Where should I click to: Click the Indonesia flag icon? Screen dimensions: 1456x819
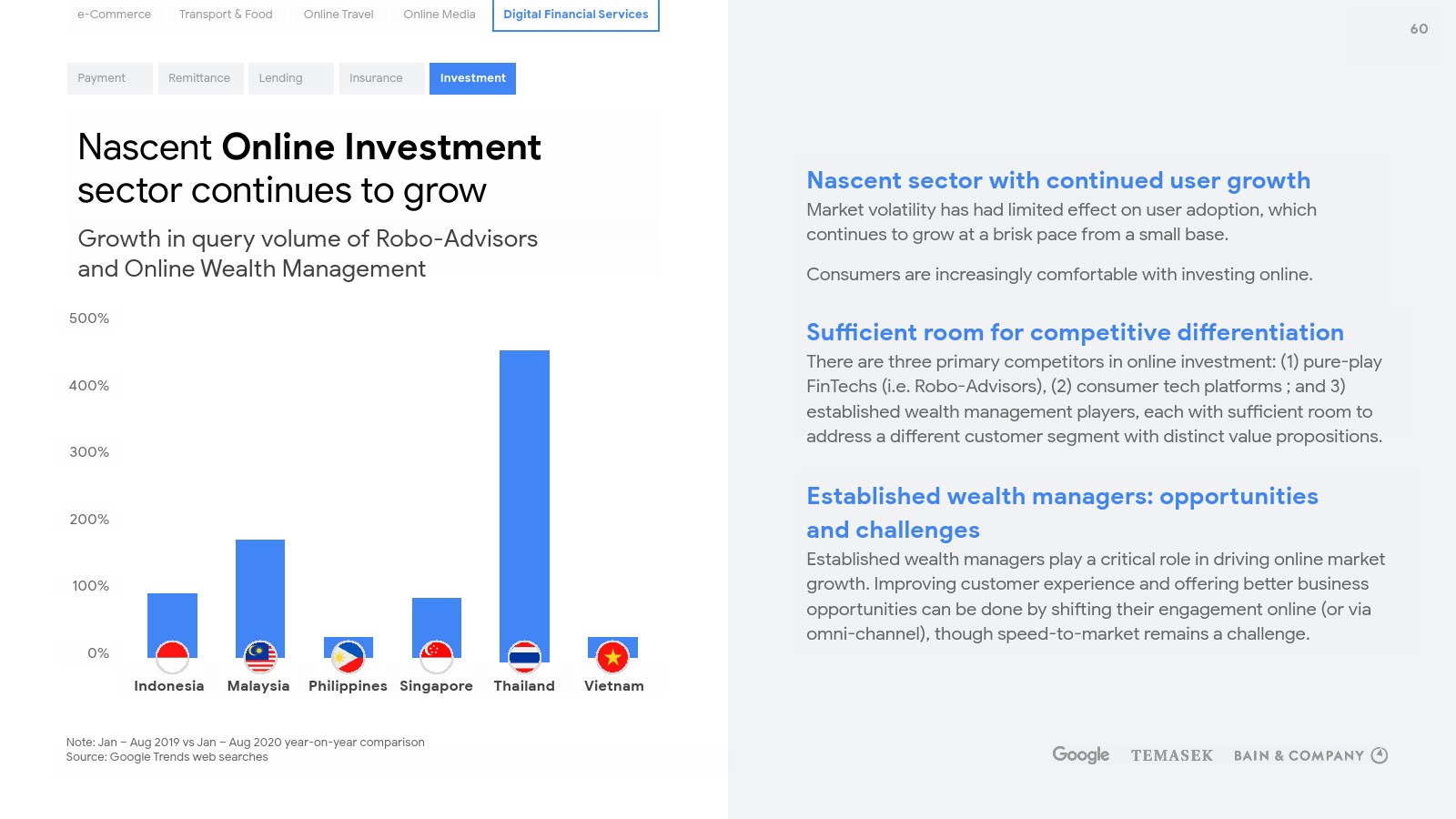click(172, 657)
